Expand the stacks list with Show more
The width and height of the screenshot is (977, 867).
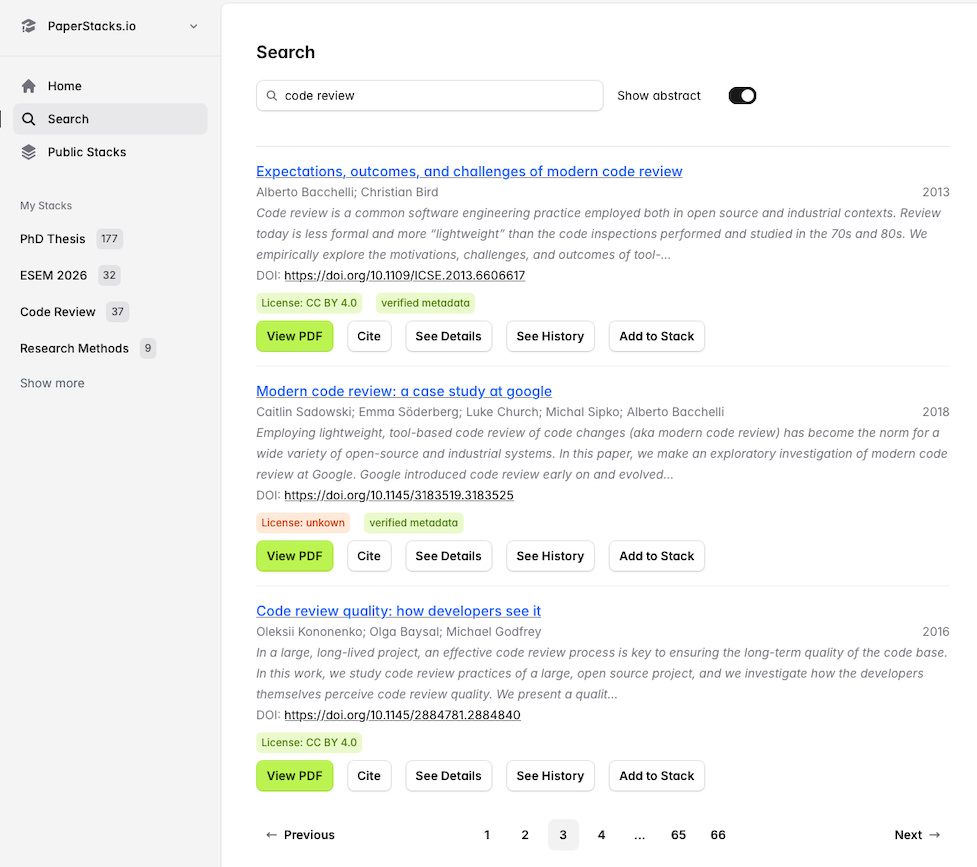point(52,383)
